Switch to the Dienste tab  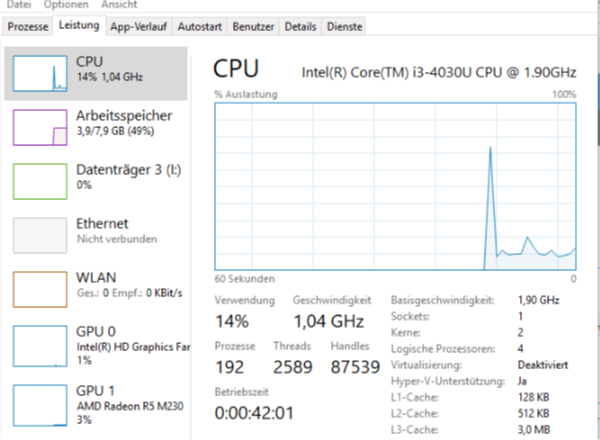[344, 26]
